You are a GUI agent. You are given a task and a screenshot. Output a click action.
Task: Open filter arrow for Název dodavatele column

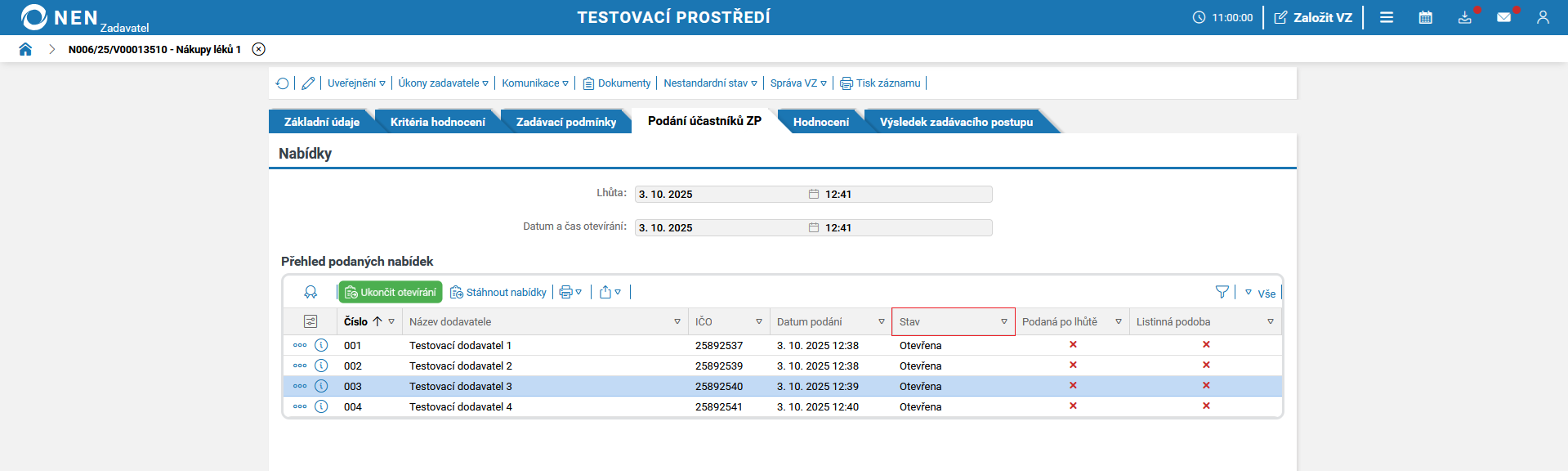[x=677, y=321]
